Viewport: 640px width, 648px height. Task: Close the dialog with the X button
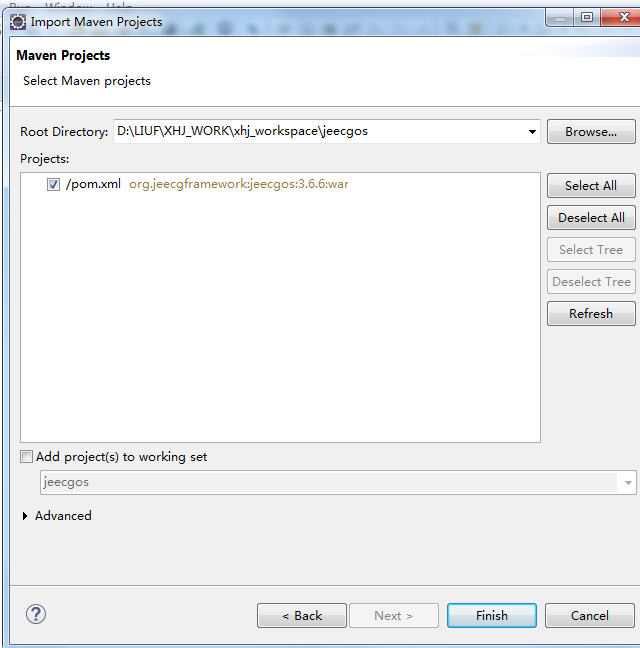click(x=623, y=17)
